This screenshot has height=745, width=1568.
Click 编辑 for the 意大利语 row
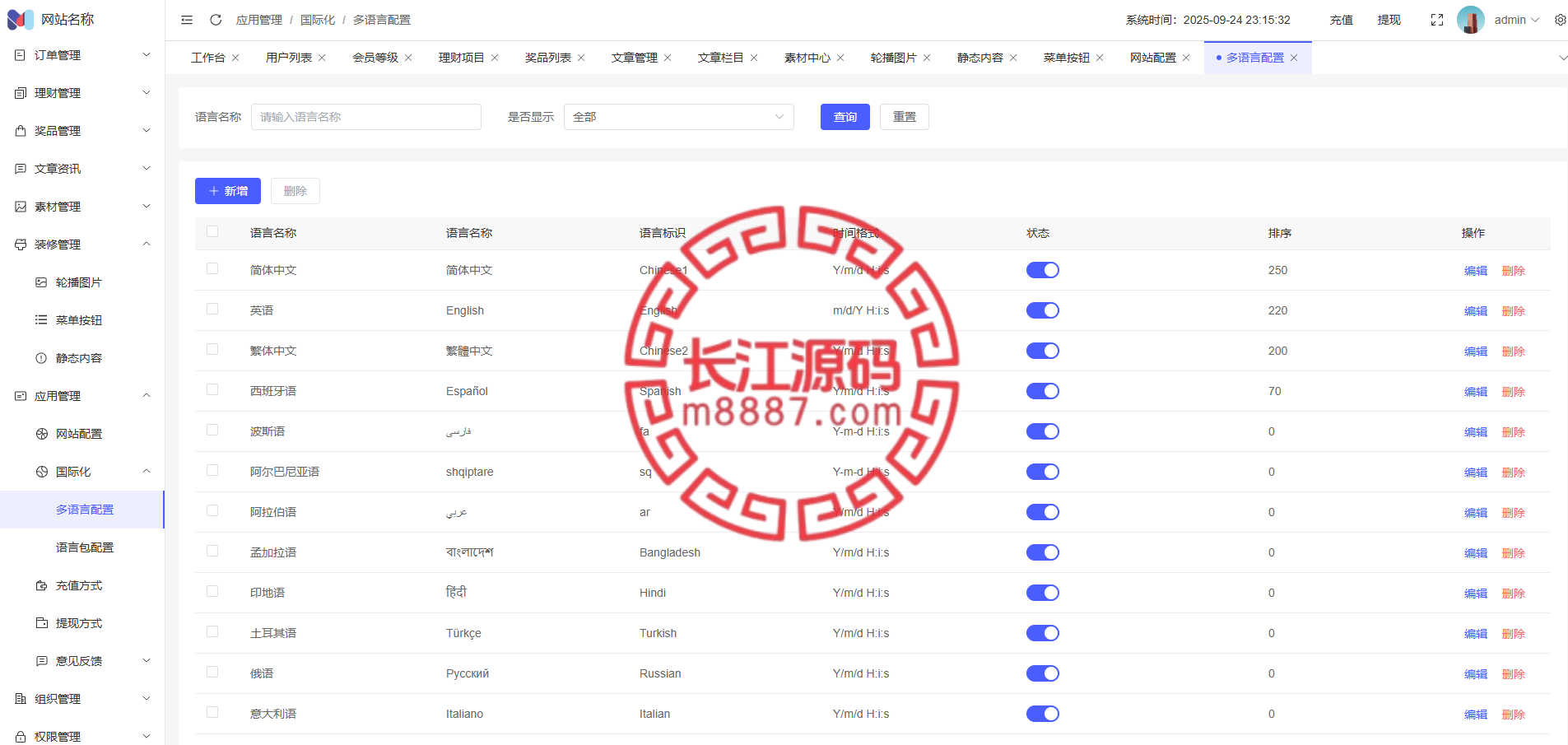[x=1476, y=715]
